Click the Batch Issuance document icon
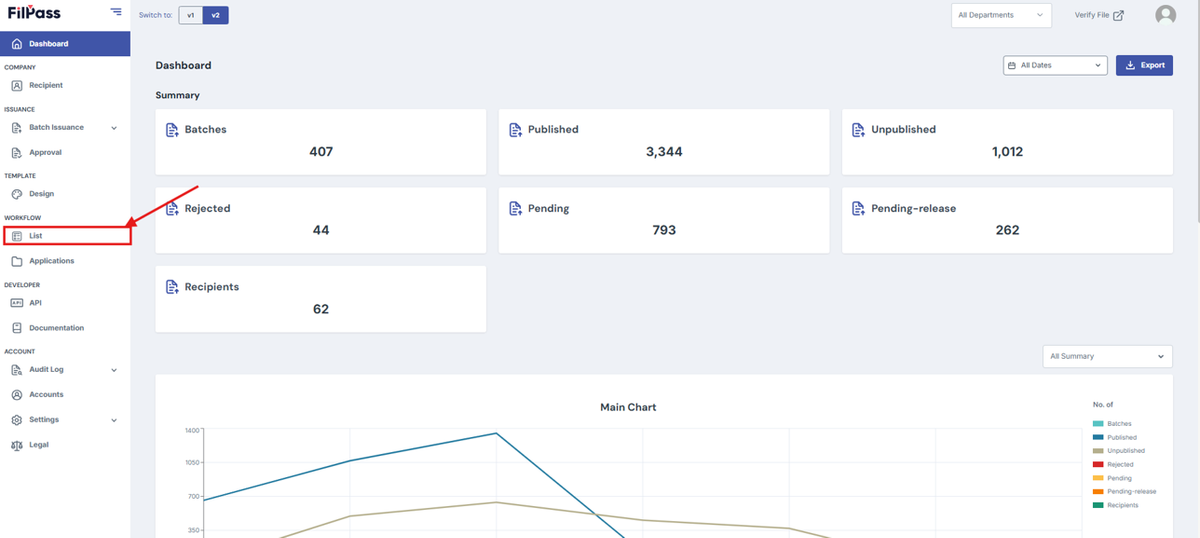This screenshot has height=538, width=1200. [16, 127]
